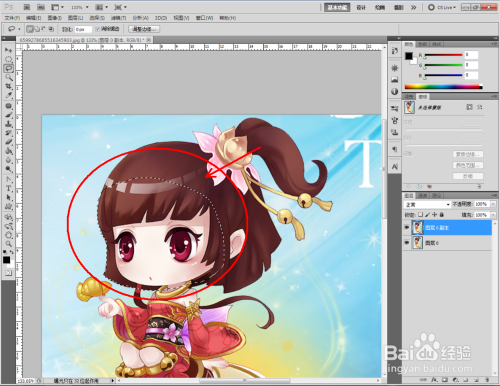
Task: Select the 基本功能 workspace button
Action: (337, 7)
